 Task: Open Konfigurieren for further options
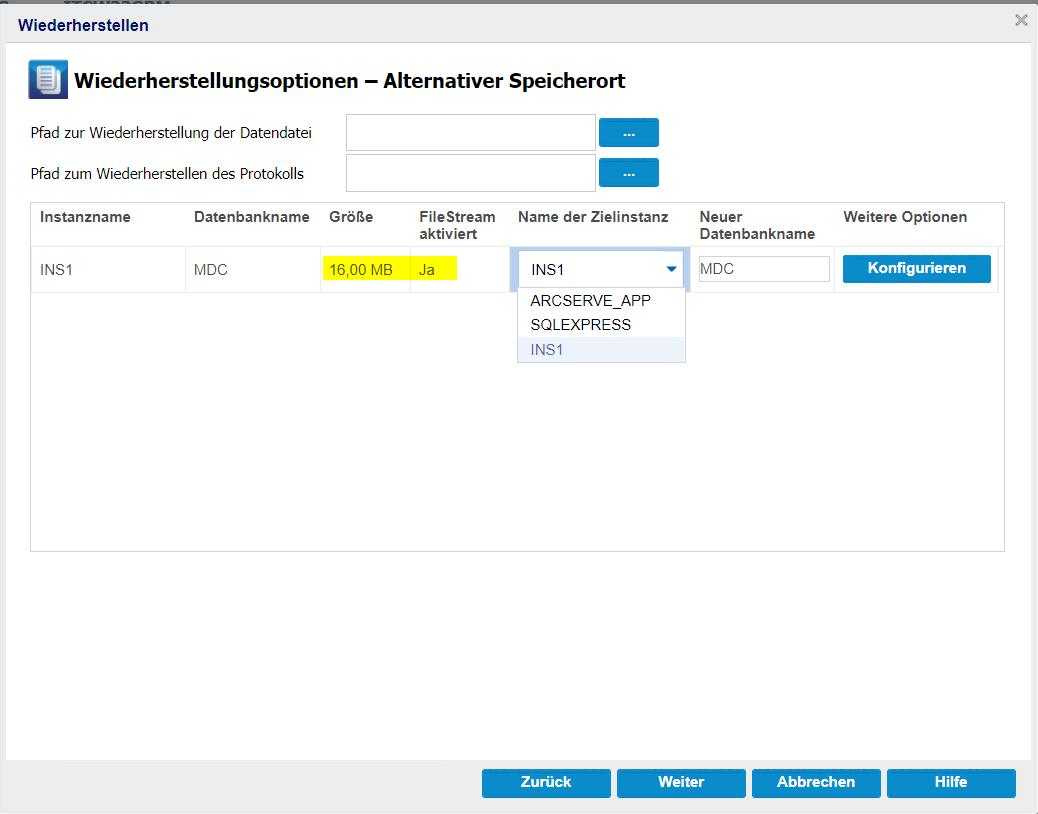pyautogui.click(x=916, y=269)
